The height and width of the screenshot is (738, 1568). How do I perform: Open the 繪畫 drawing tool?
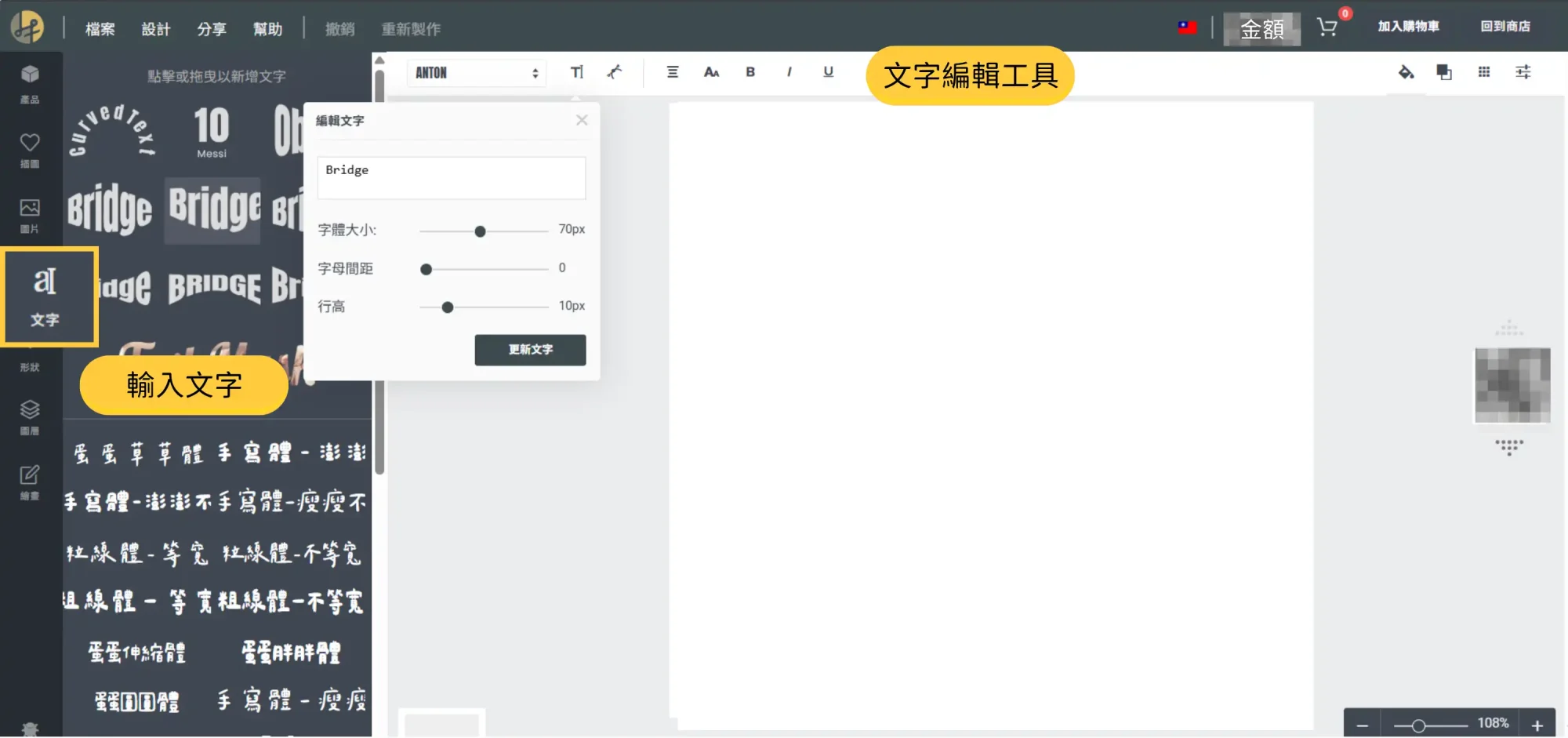click(x=30, y=482)
